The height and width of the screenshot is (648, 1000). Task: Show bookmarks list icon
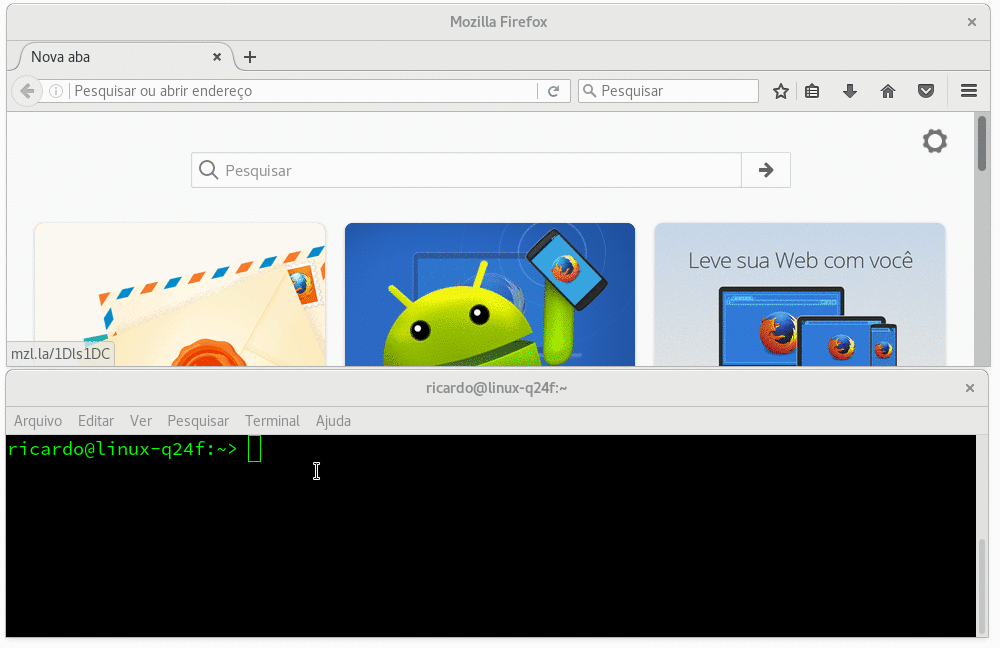(812, 91)
